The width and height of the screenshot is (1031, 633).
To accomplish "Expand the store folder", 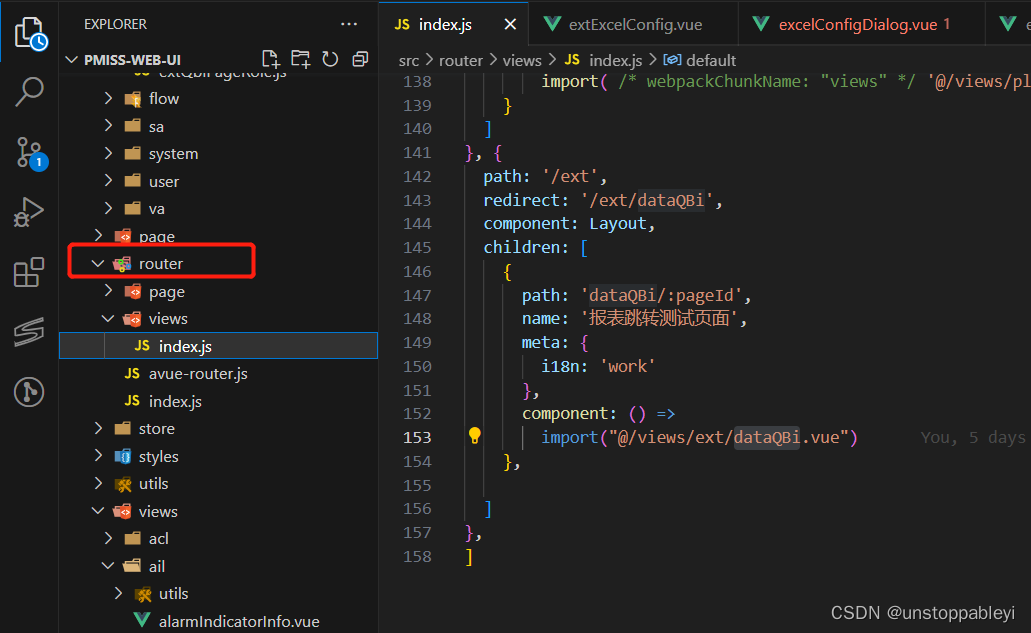I will tap(99, 429).
